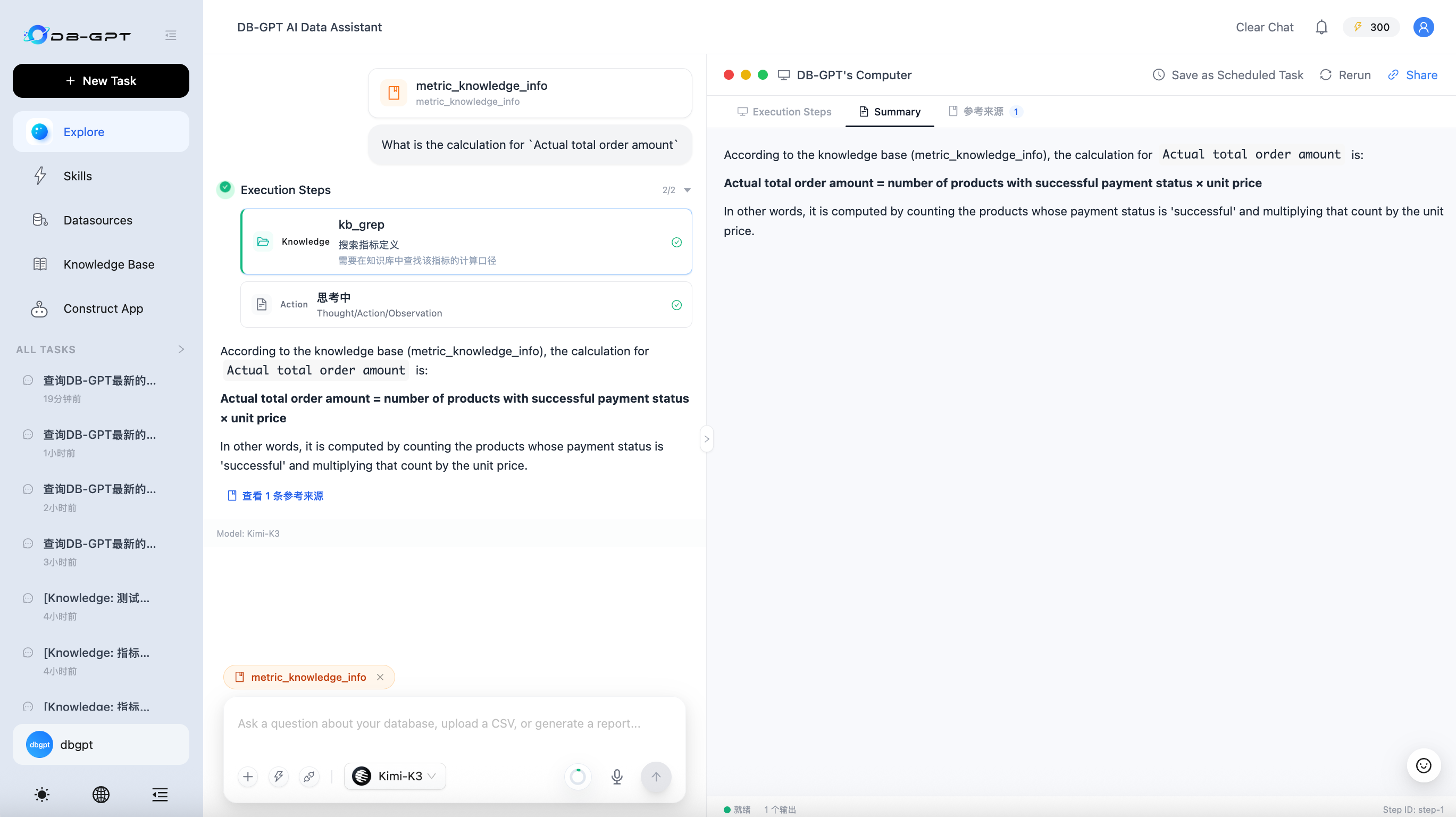
Task: Start a New Task
Action: [x=101, y=81]
